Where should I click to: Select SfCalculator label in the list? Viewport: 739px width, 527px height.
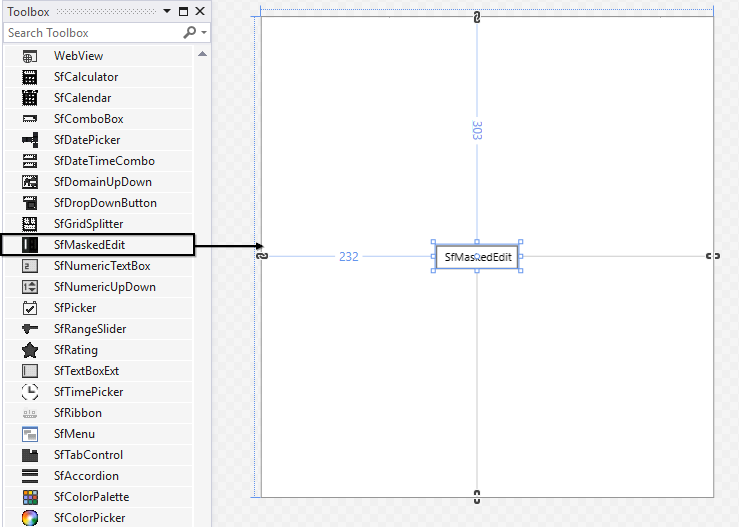(86, 77)
